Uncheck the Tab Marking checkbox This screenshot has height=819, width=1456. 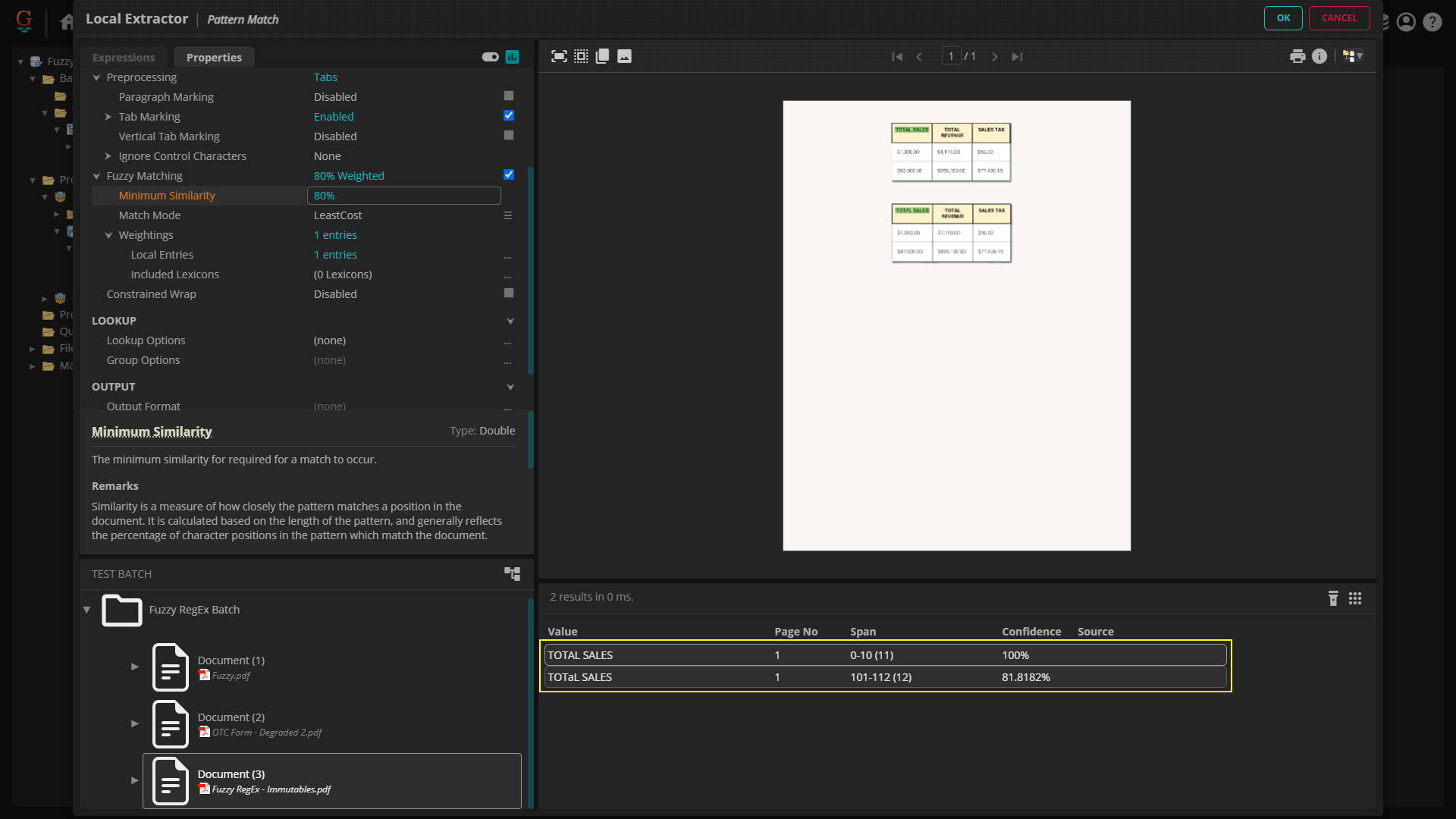509,116
